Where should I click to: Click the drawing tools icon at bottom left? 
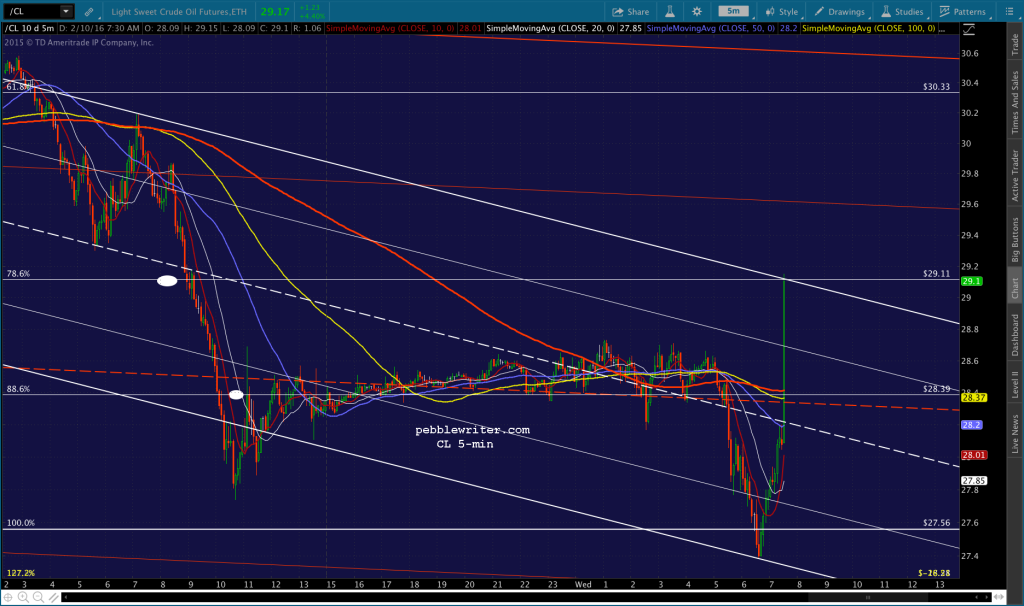point(53,597)
